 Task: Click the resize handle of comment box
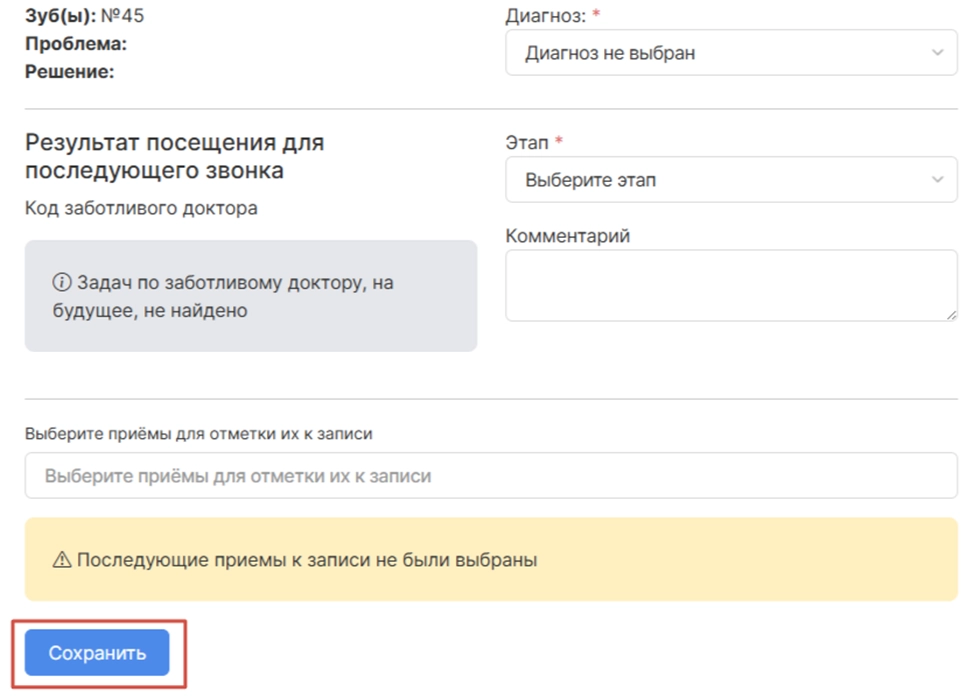point(951,314)
